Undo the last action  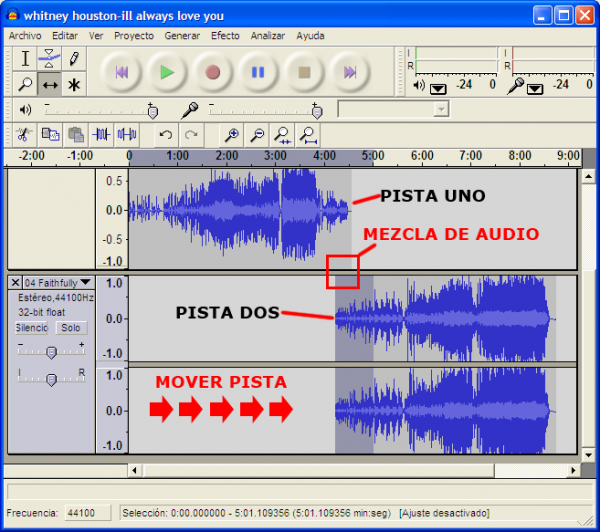click(166, 135)
